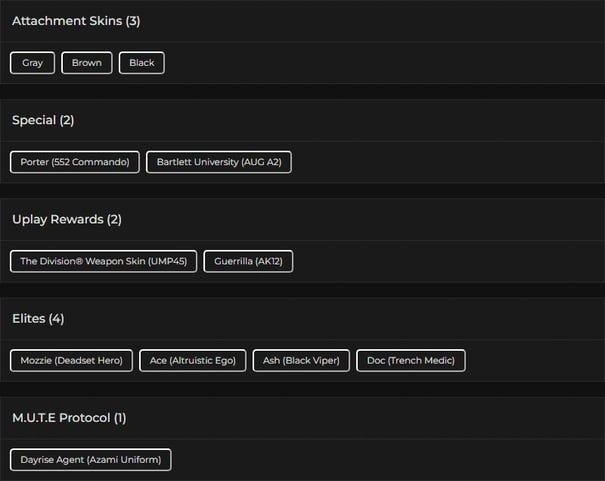Choose the Brown attachment skin
This screenshot has width=605, height=481.
click(87, 63)
